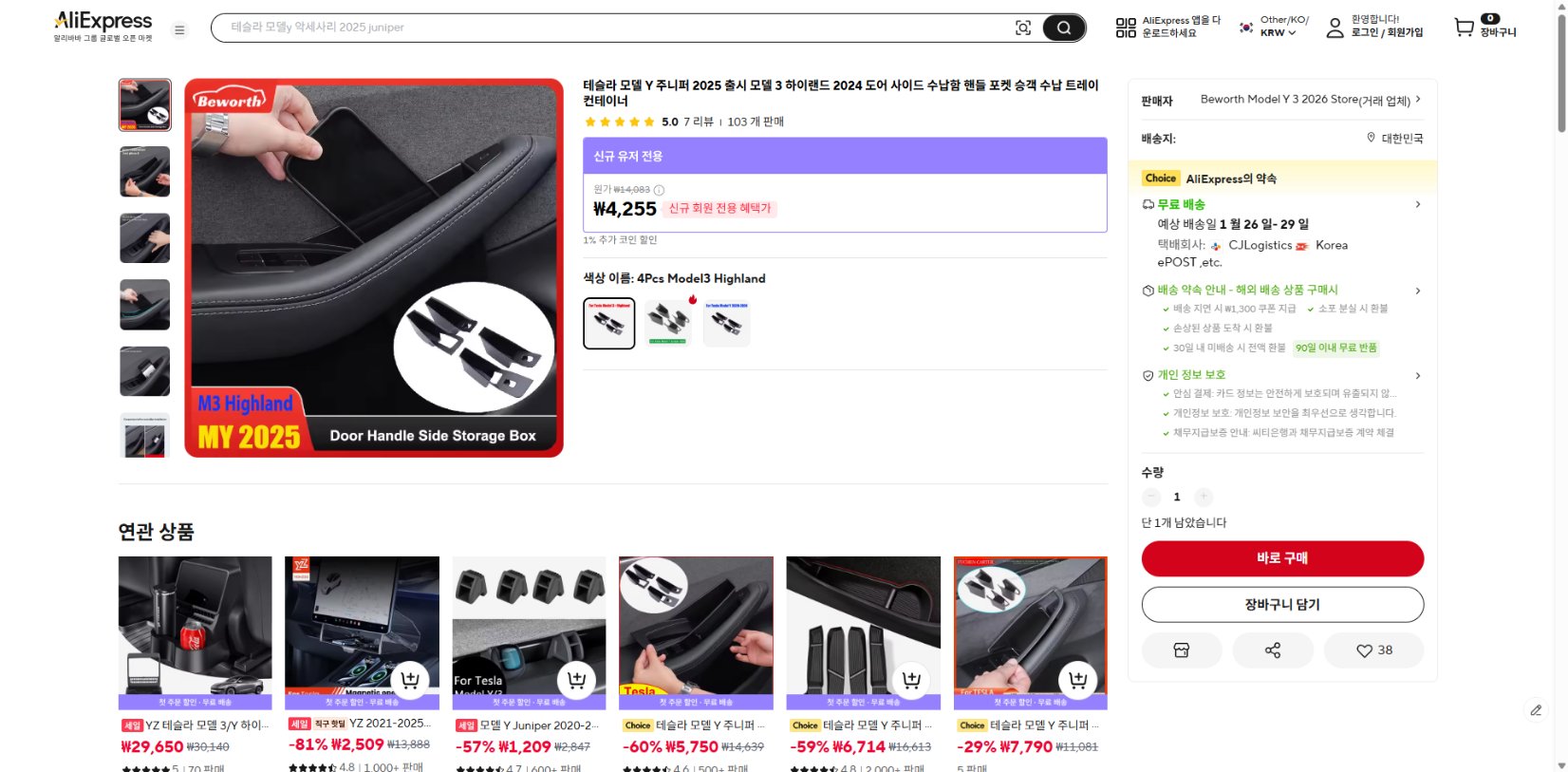Select second color variant with flame
Screen dimensions: 1568x772
point(668,323)
